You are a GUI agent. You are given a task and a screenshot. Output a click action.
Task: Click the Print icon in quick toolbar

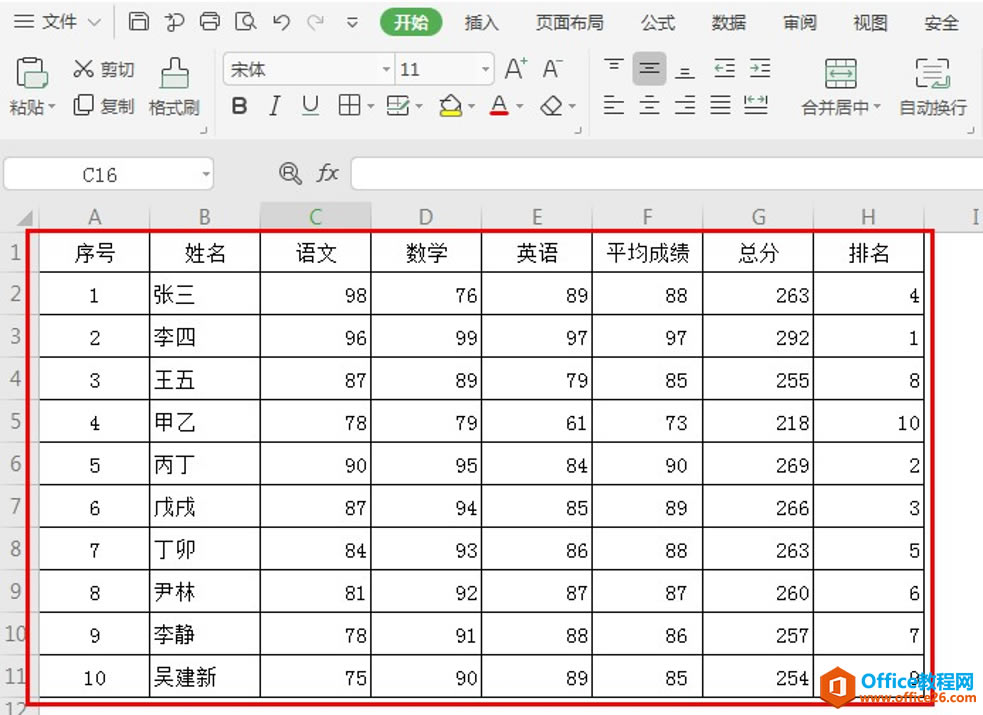[209, 22]
